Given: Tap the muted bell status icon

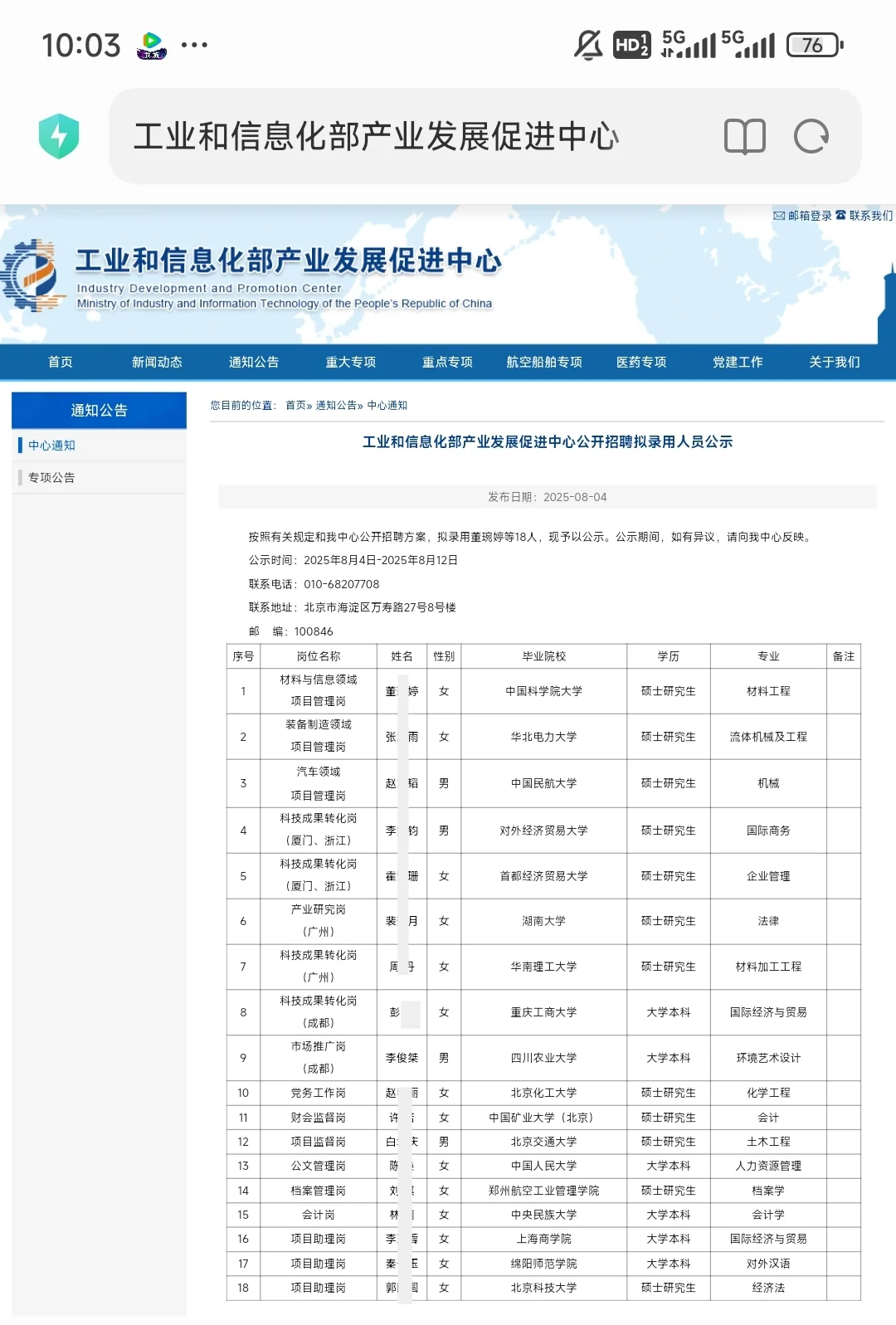Looking at the screenshot, I should [x=588, y=45].
